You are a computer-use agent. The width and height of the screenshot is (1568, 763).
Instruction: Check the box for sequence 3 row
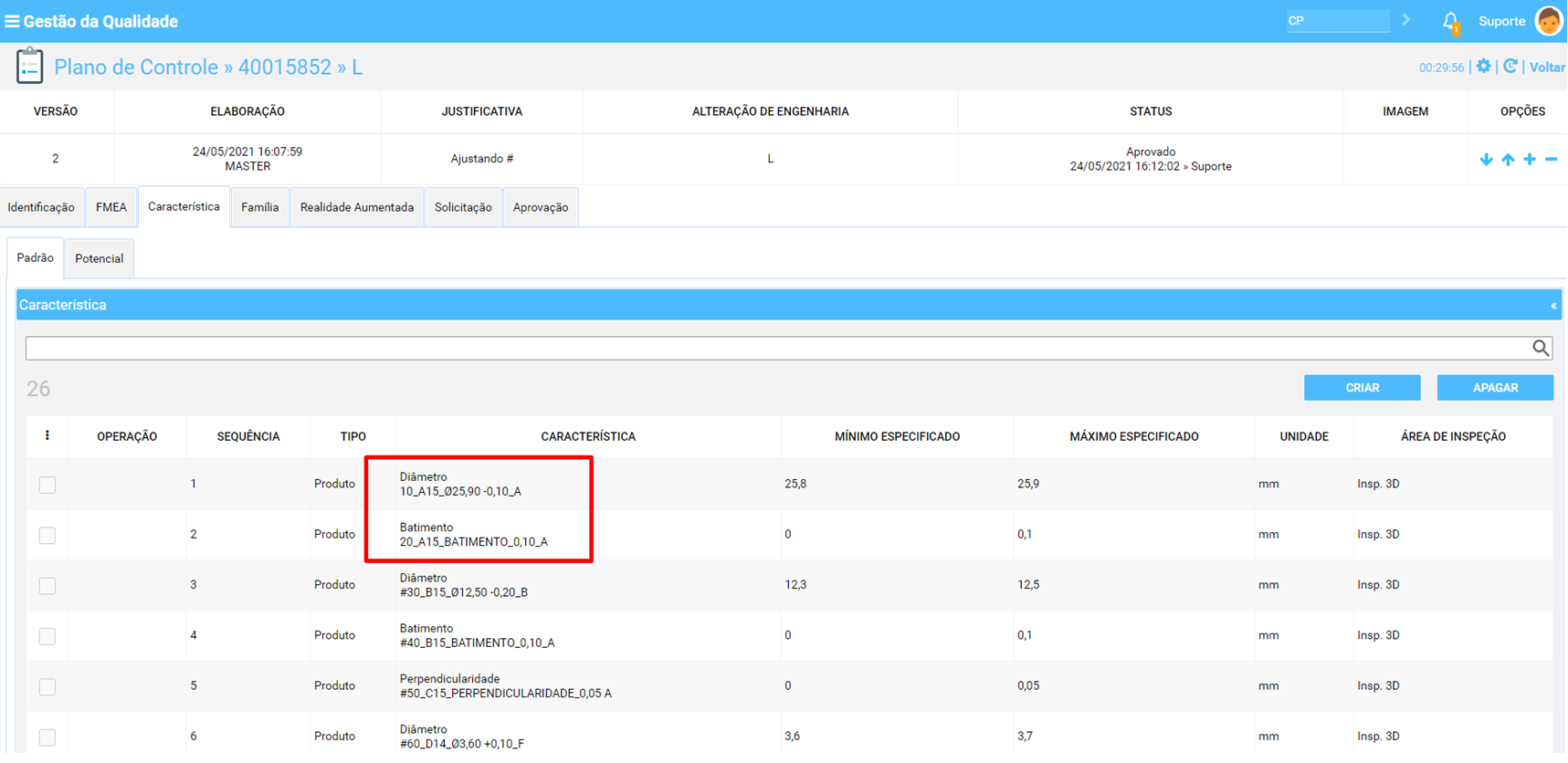pos(47,585)
